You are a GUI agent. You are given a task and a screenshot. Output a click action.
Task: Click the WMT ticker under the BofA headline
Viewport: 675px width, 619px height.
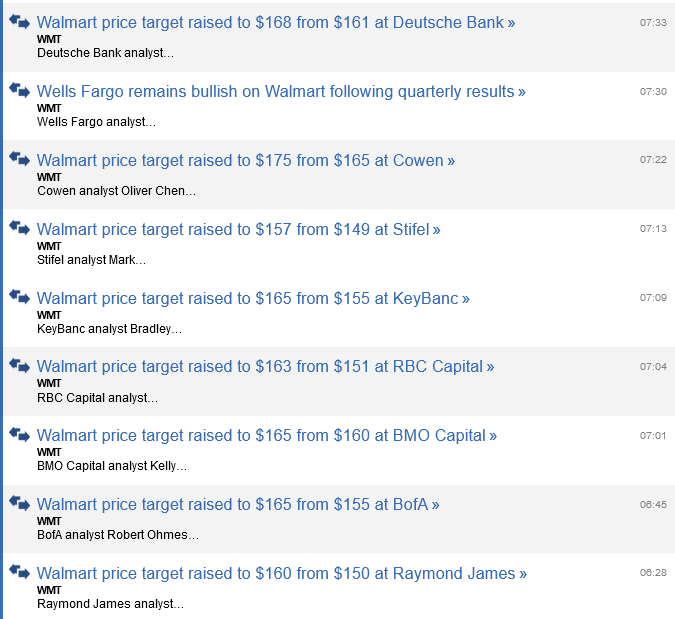pyautogui.click(x=49, y=521)
